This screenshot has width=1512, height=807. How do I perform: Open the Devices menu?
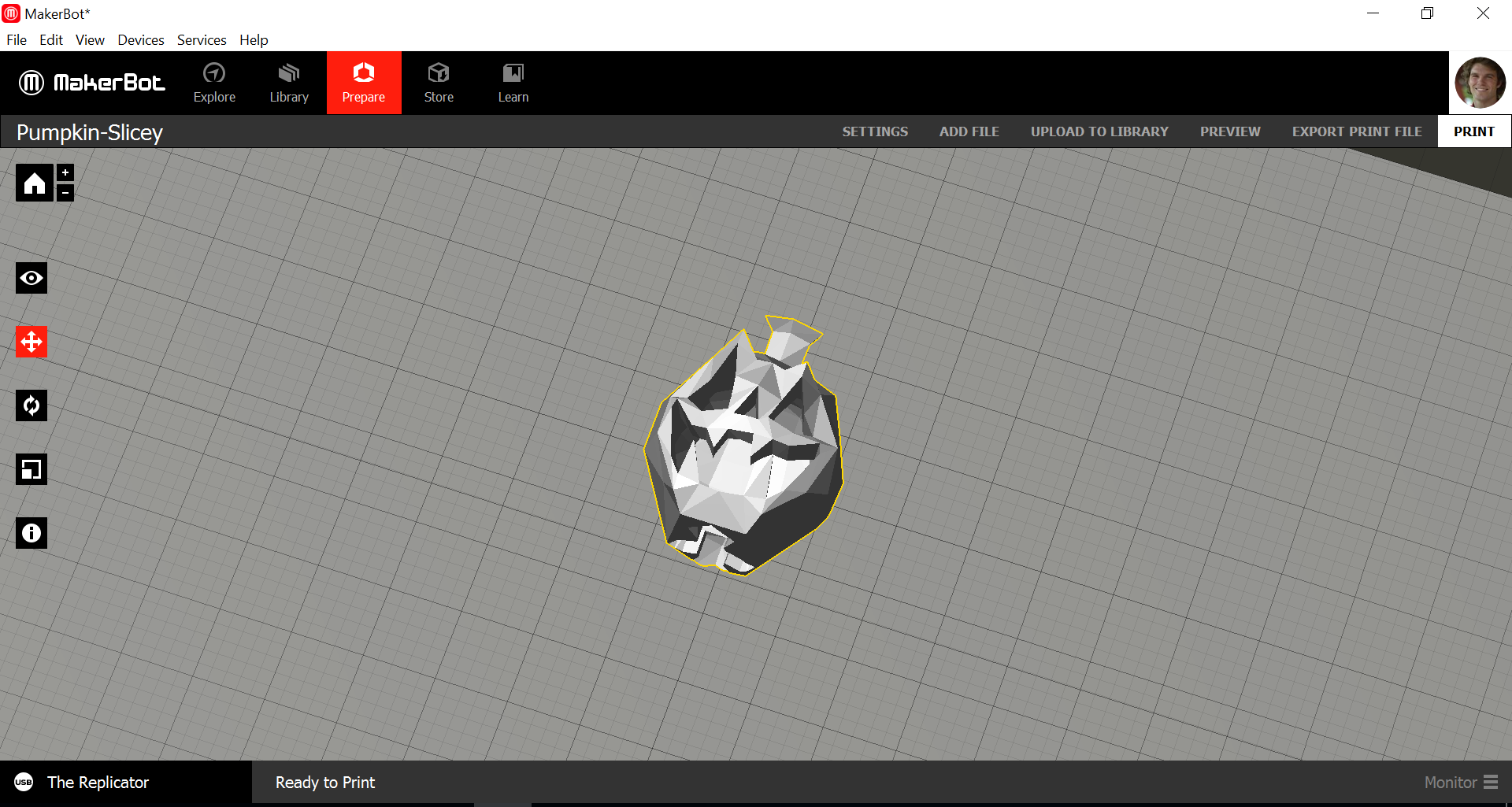[x=140, y=40]
